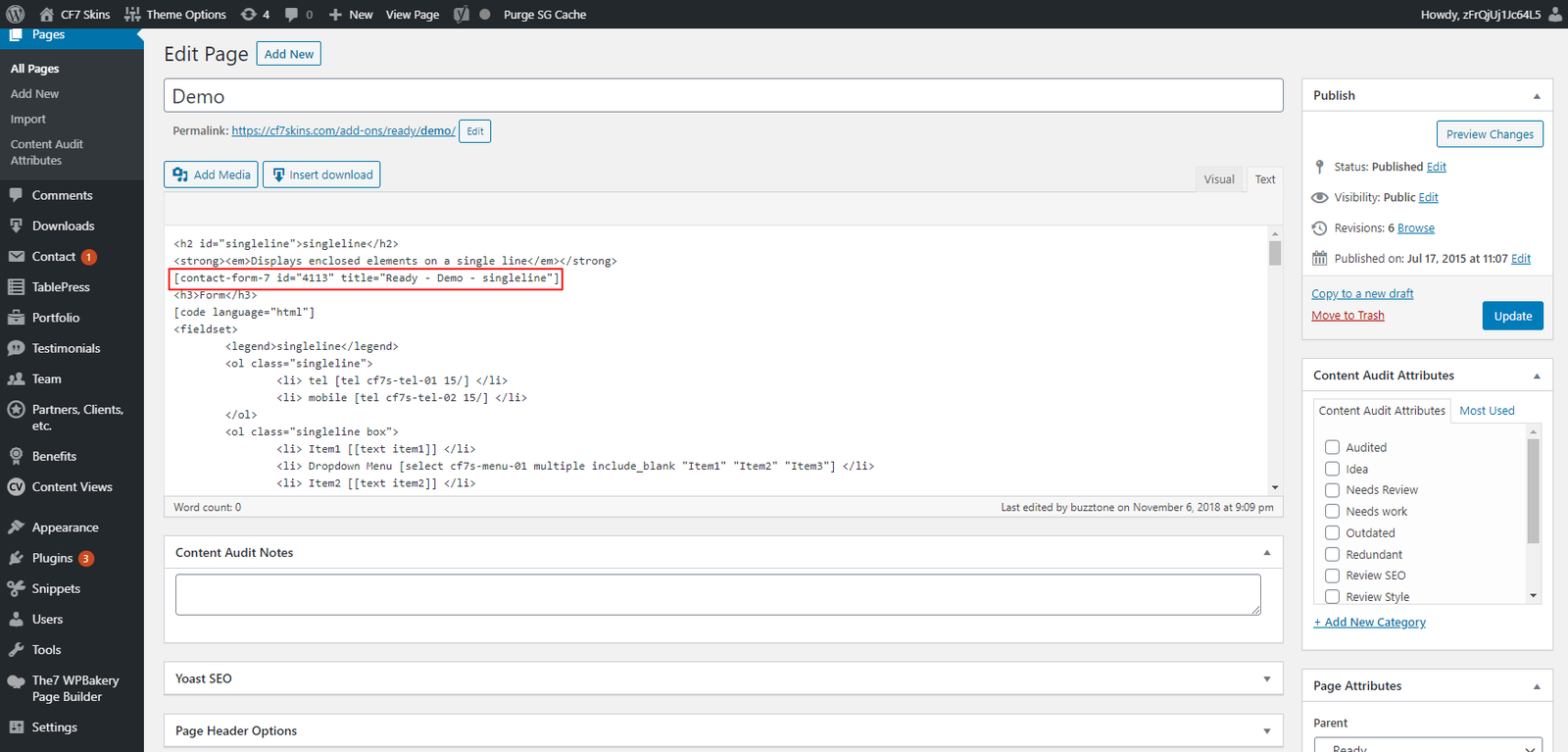Enable the Outdated attribute checkbox

1332,533
